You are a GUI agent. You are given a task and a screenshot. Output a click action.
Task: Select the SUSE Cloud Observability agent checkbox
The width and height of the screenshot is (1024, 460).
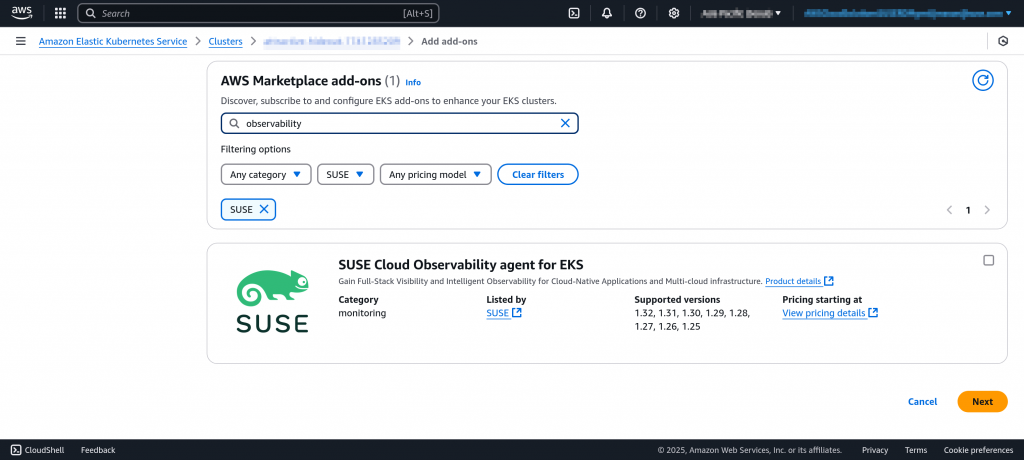tap(988, 260)
